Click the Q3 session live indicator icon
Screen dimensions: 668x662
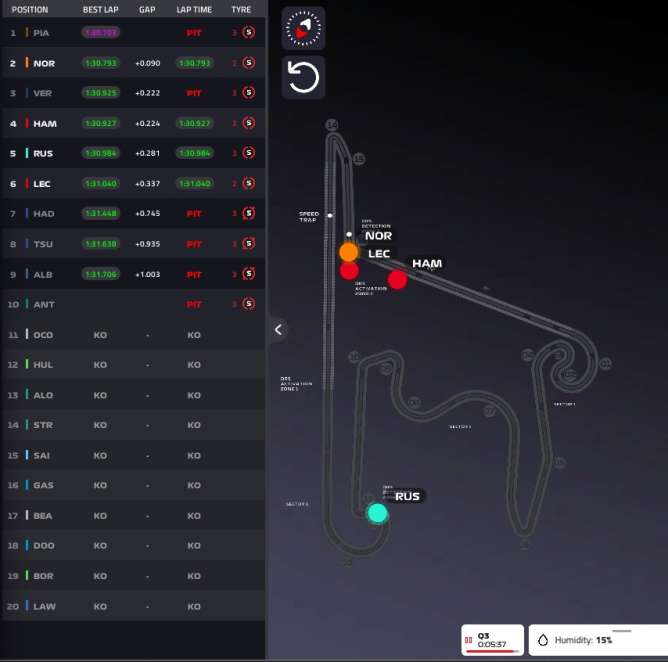coord(469,640)
